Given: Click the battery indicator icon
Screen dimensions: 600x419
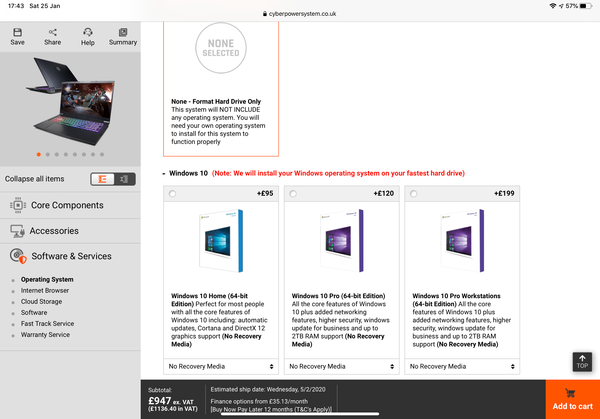Looking at the screenshot, I should [x=585, y=6].
